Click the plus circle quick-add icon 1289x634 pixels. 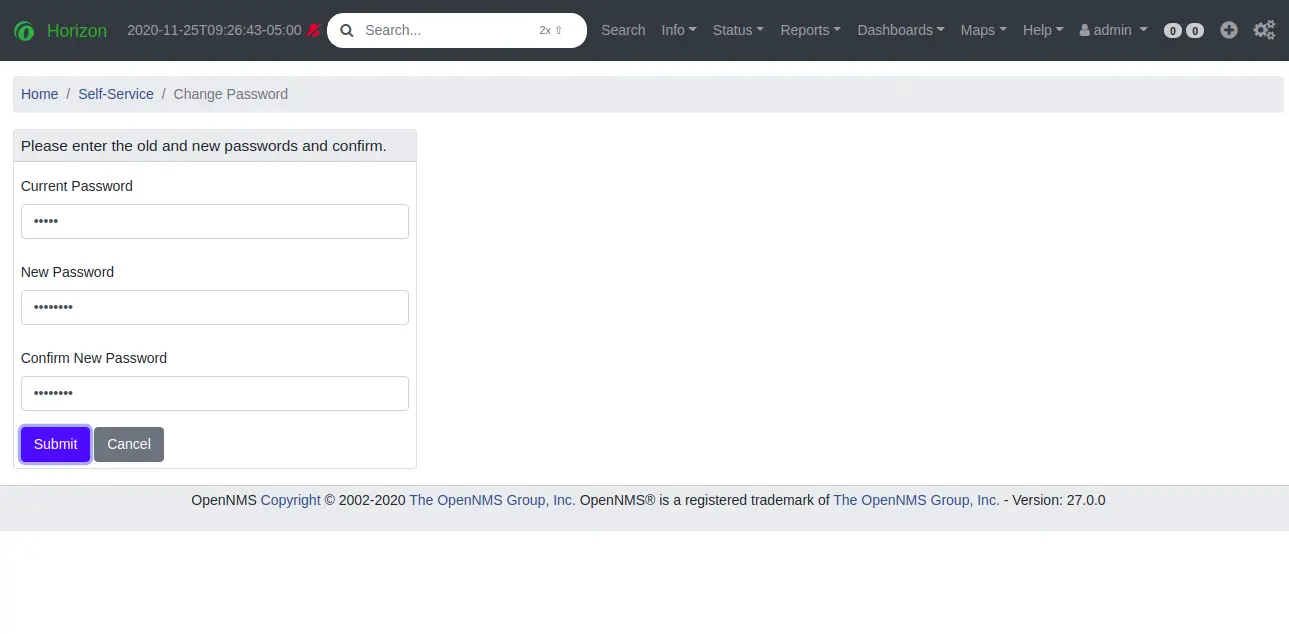click(x=1229, y=30)
